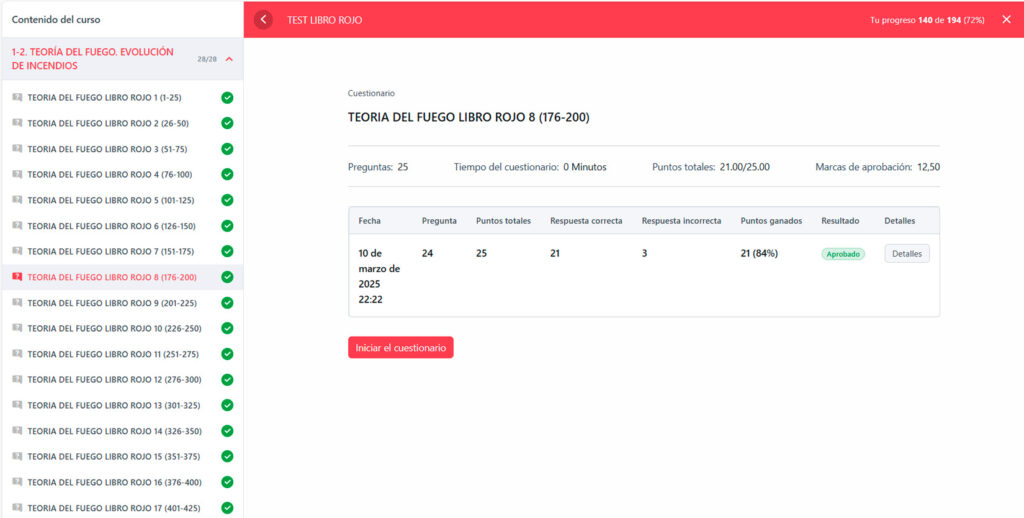1024x518 pixels.
Task: Click quiz icon of LIBRO ROJO 11 (251-275)
Action: coord(17,354)
